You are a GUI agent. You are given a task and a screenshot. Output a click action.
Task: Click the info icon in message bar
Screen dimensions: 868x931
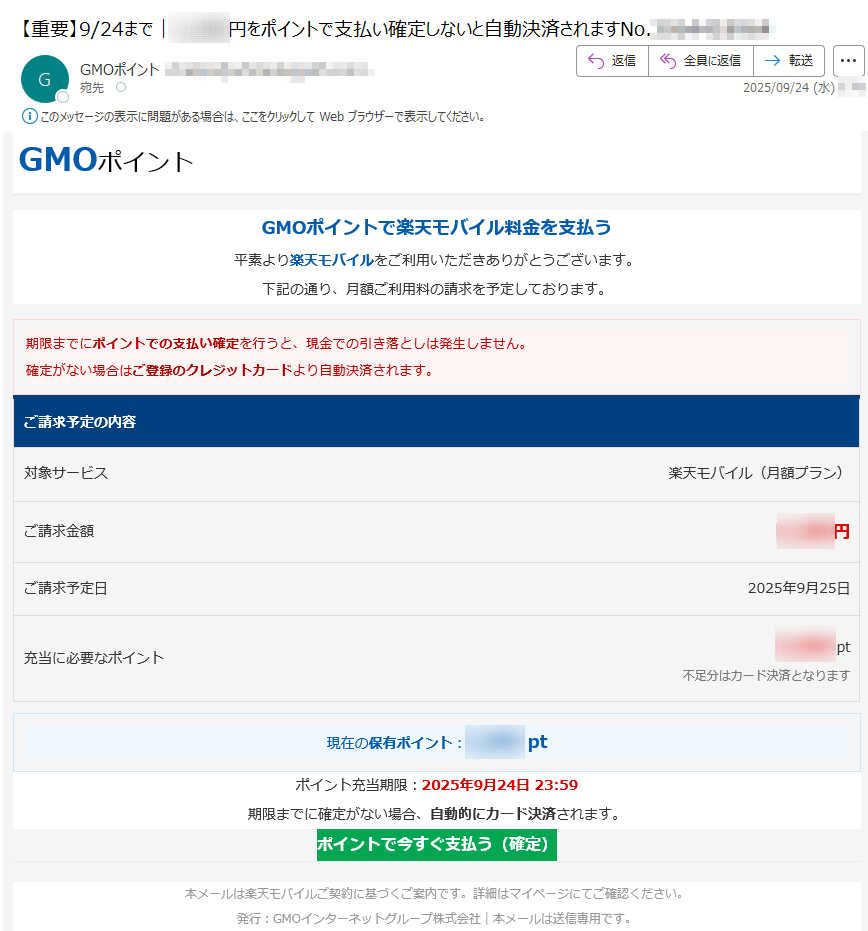tap(29, 116)
